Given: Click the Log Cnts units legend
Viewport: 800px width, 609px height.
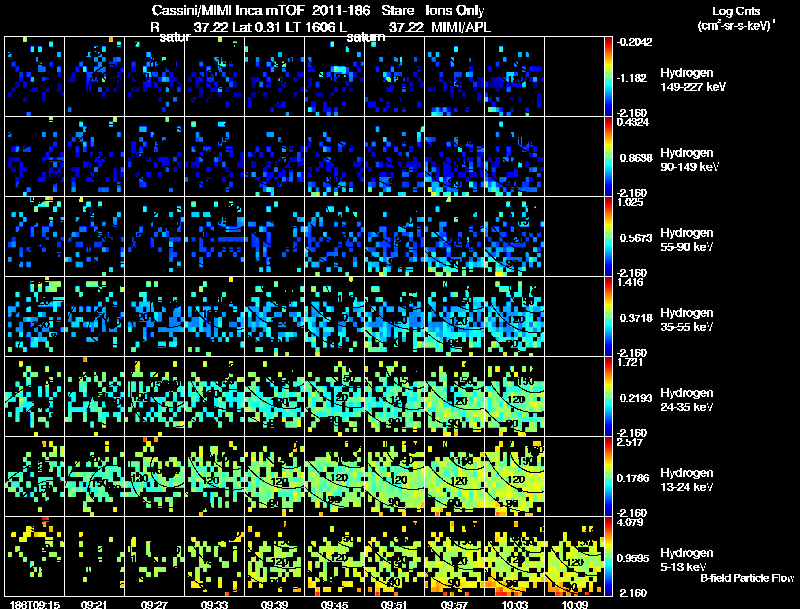Looking at the screenshot, I should coord(735,18).
